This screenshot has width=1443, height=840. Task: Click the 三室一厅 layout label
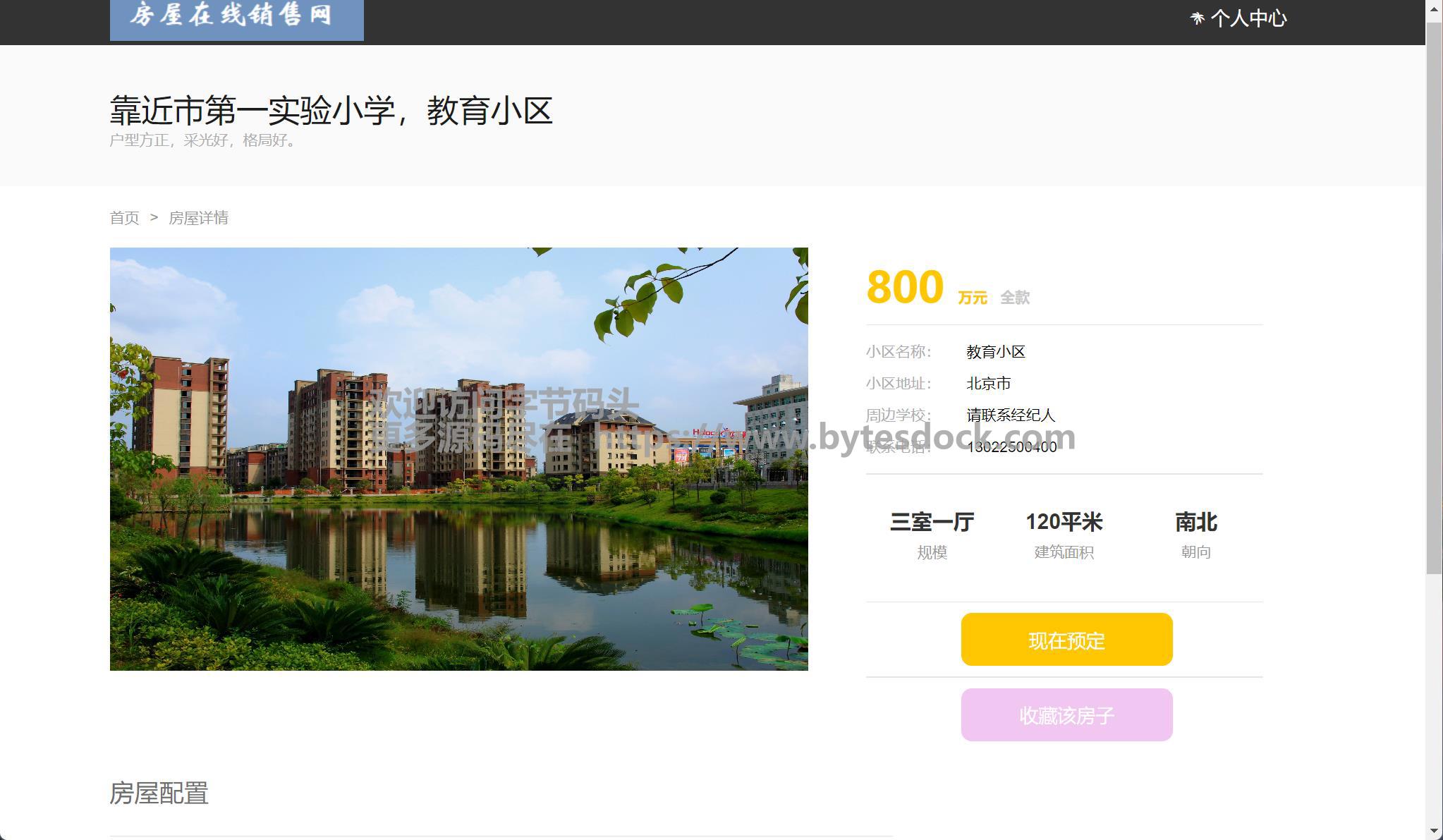pos(932,523)
